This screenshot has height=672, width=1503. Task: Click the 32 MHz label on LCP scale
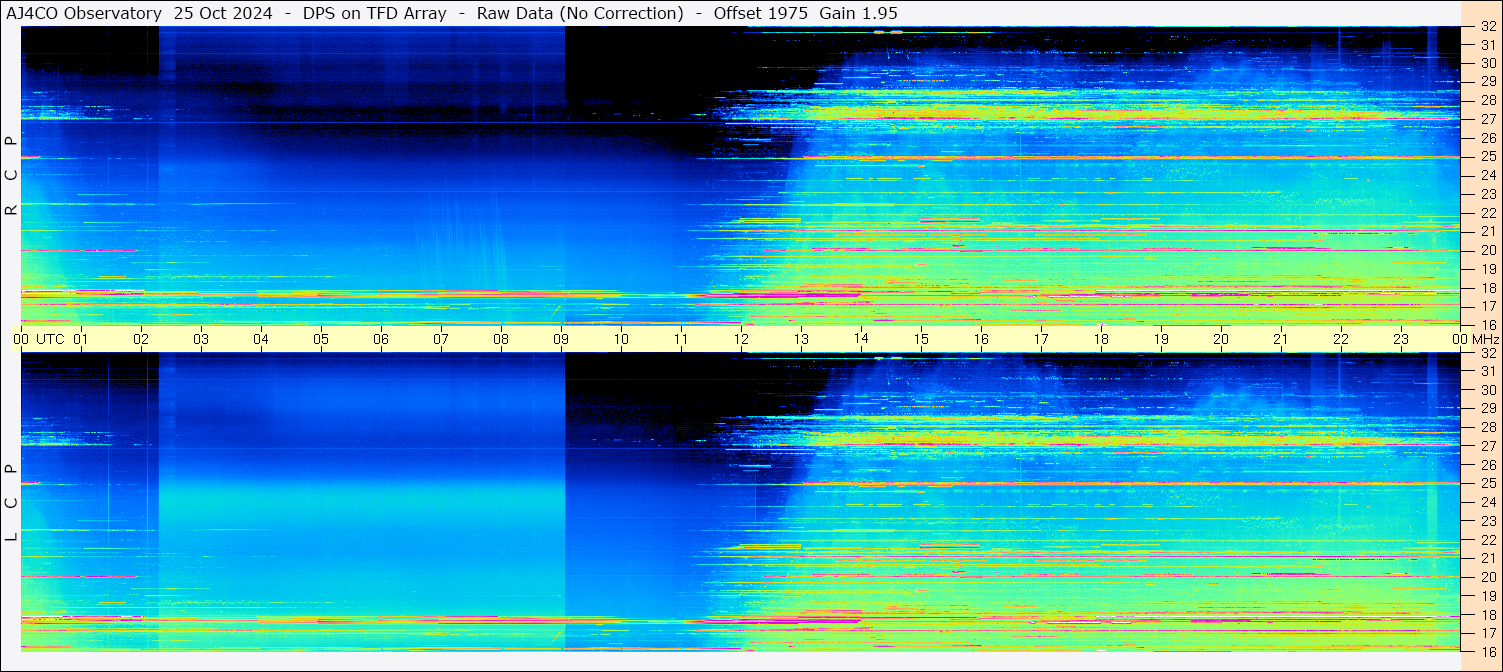click(1488, 353)
